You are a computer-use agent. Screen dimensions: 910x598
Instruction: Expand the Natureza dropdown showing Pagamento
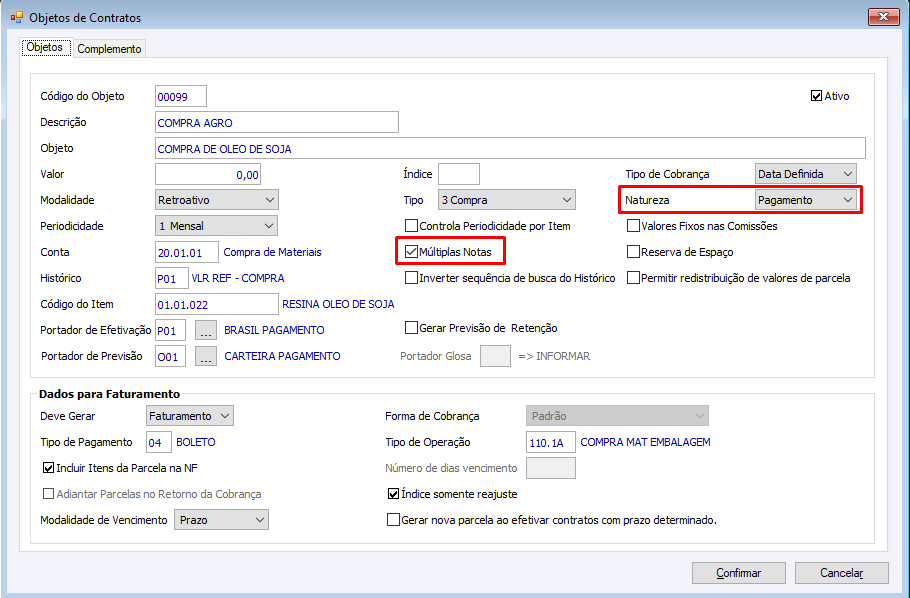click(x=806, y=200)
